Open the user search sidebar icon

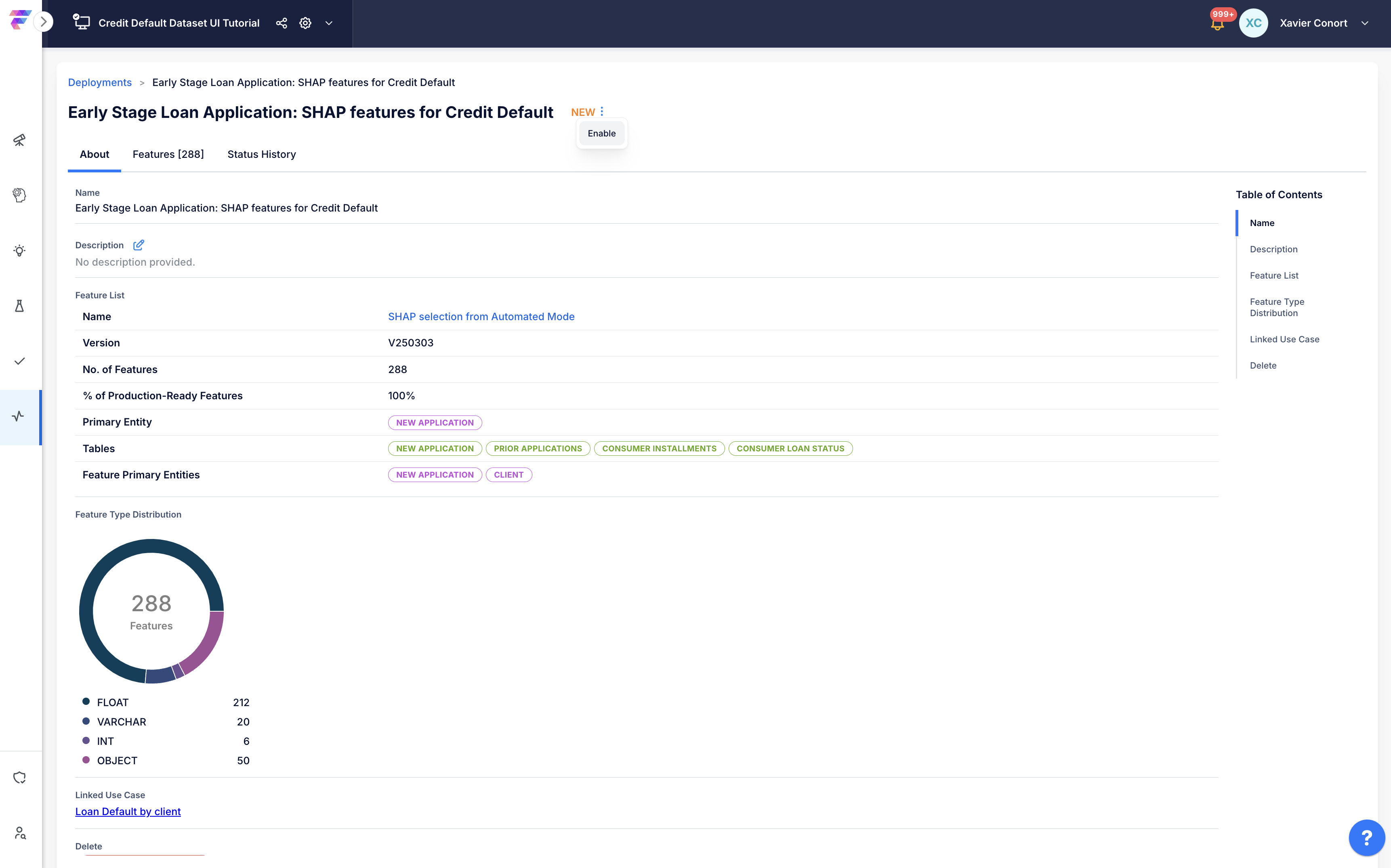[x=19, y=832]
